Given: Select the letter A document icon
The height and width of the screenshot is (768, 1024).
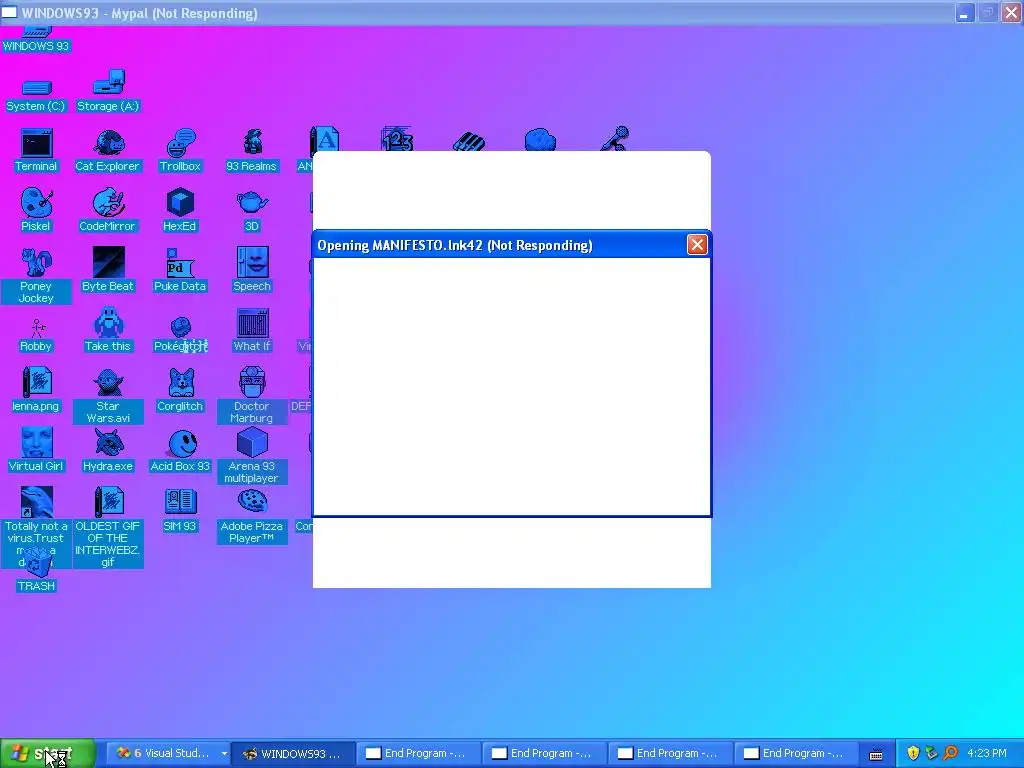Looking at the screenshot, I should [325, 138].
